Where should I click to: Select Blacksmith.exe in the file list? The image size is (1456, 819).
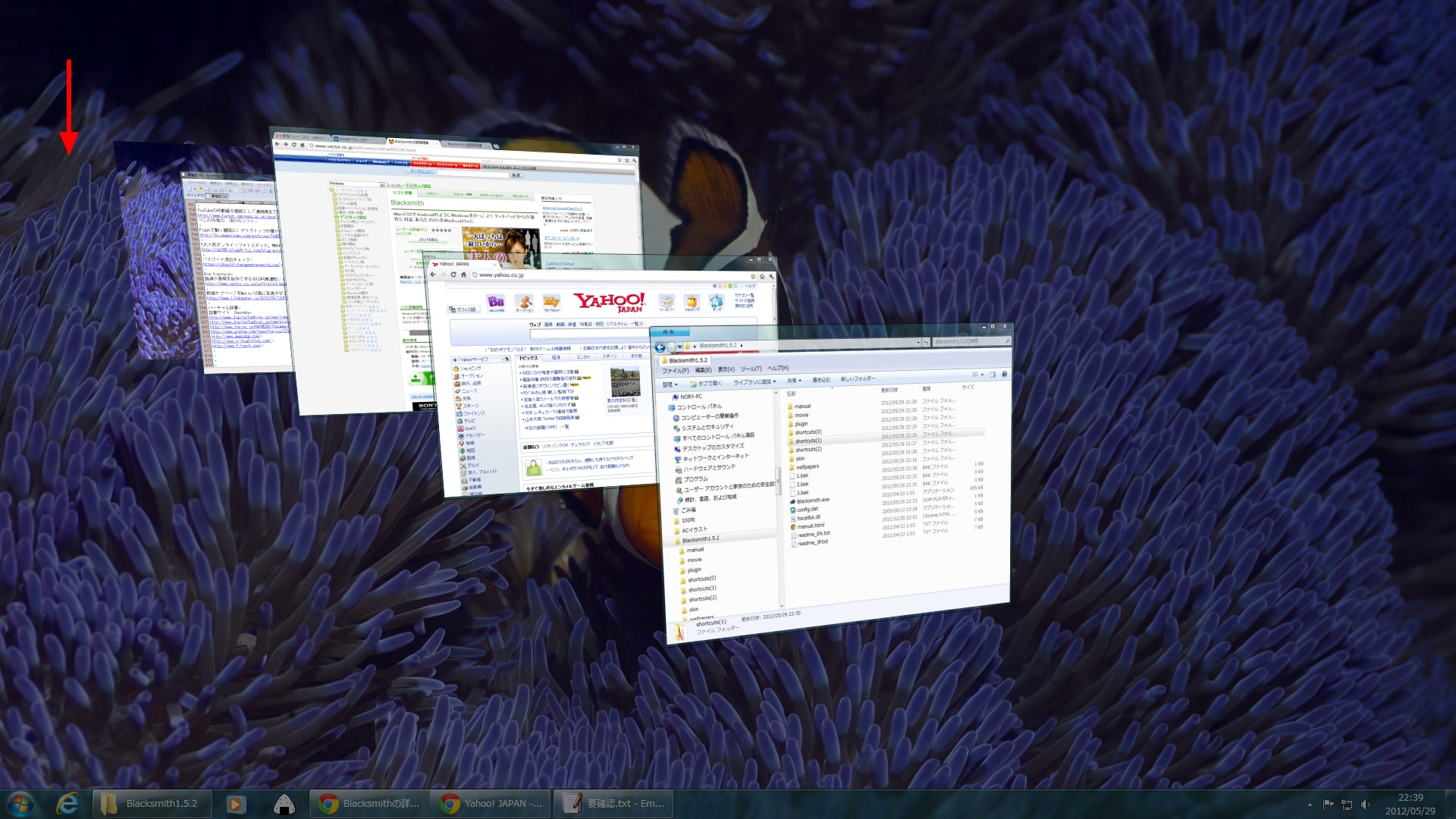coord(813,500)
